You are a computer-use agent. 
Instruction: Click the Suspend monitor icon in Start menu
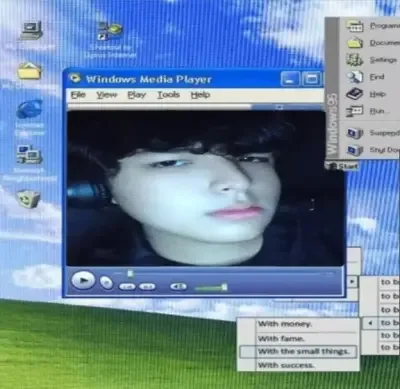(x=355, y=133)
